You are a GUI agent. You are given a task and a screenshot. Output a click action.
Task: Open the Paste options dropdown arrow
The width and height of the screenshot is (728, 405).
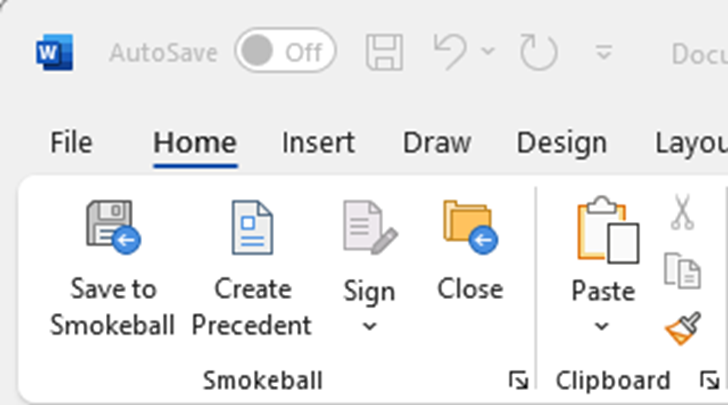(x=602, y=327)
